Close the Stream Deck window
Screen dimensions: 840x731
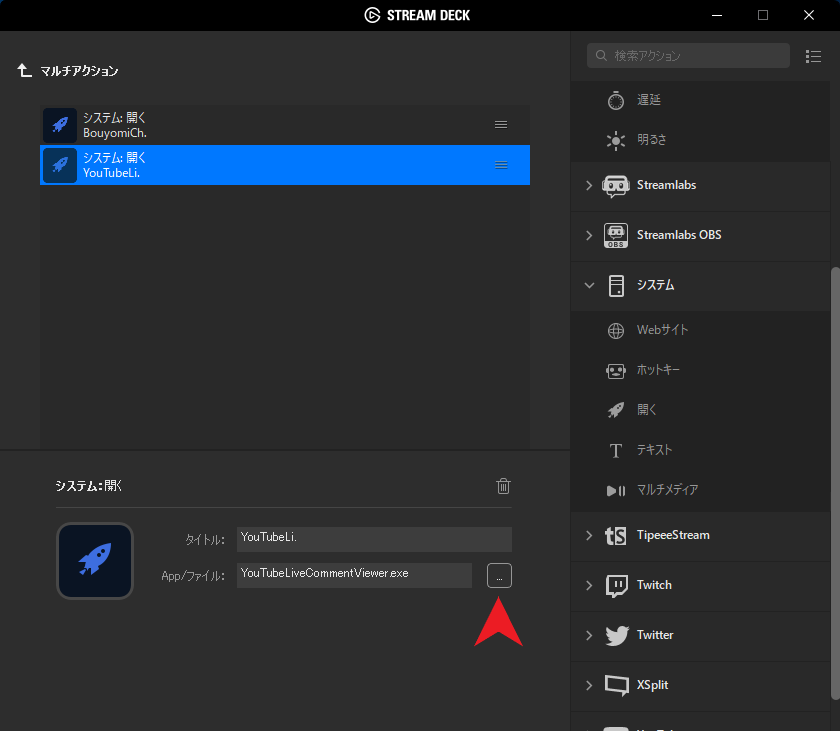click(x=809, y=15)
